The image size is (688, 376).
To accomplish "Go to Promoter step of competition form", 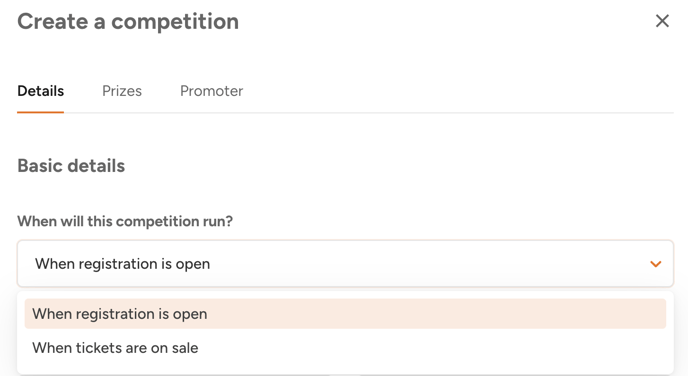I will [211, 91].
